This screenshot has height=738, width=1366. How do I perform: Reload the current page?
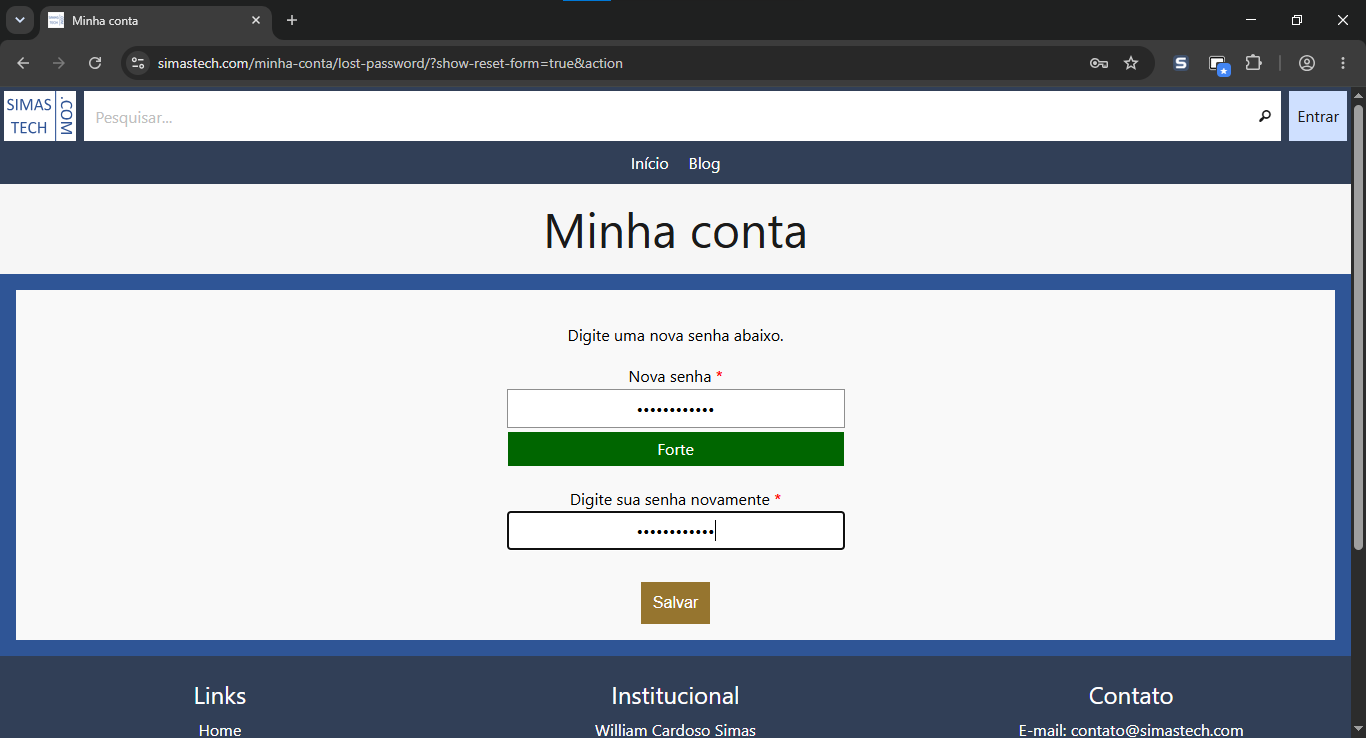coord(95,63)
